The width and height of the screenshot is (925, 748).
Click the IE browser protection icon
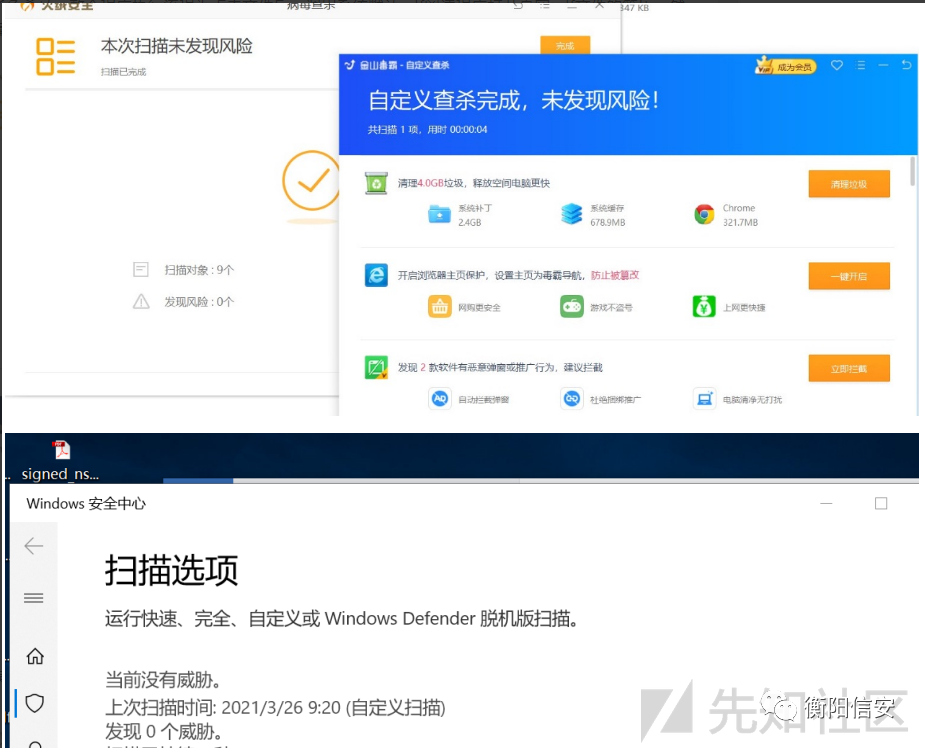coord(376,275)
